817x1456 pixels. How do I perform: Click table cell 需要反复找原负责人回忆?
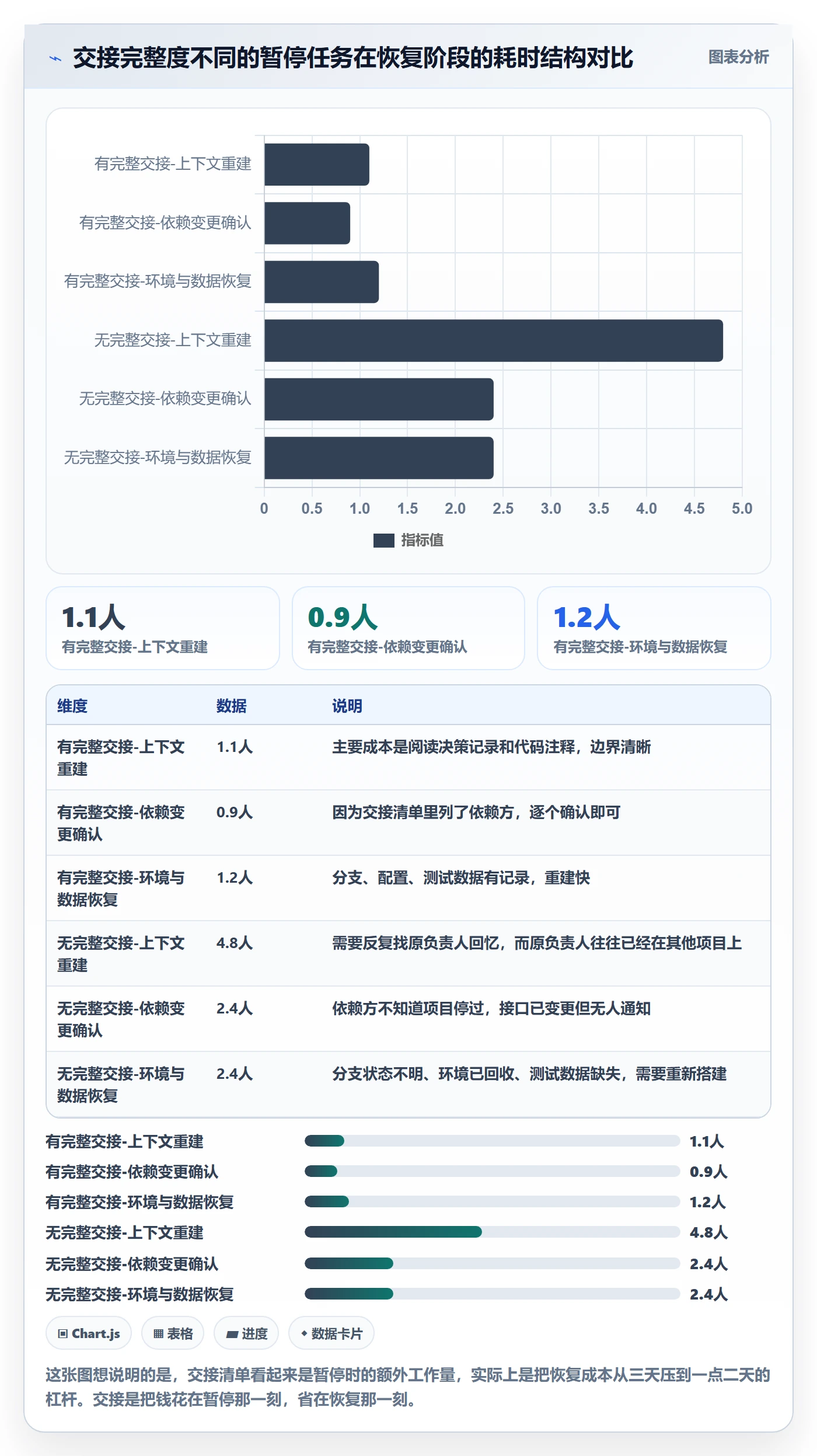click(x=537, y=943)
